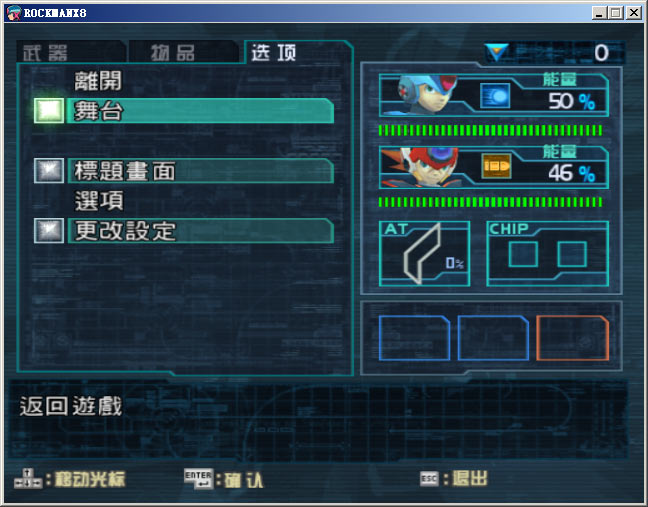Screen dimensions: 648x507
Task: Select the second empty CHIP slot
Action: pos(572,254)
